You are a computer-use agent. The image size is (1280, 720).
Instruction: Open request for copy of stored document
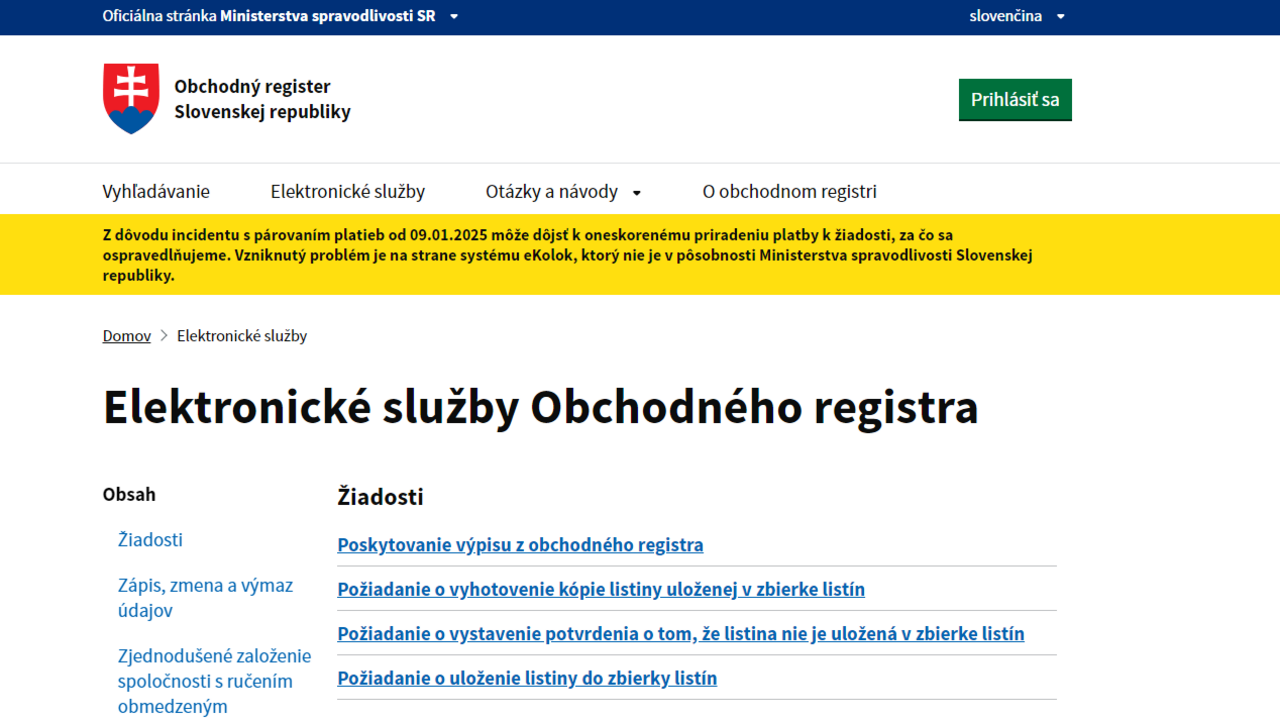coord(601,590)
